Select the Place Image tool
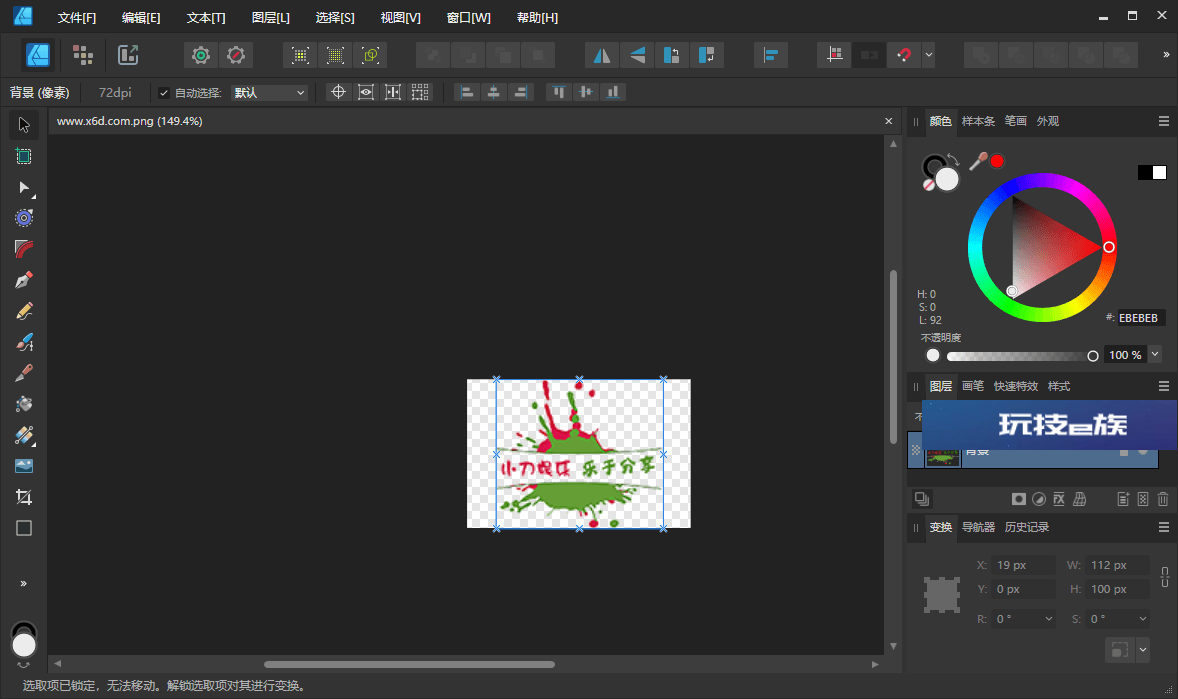This screenshot has height=699, width=1178. [x=24, y=466]
